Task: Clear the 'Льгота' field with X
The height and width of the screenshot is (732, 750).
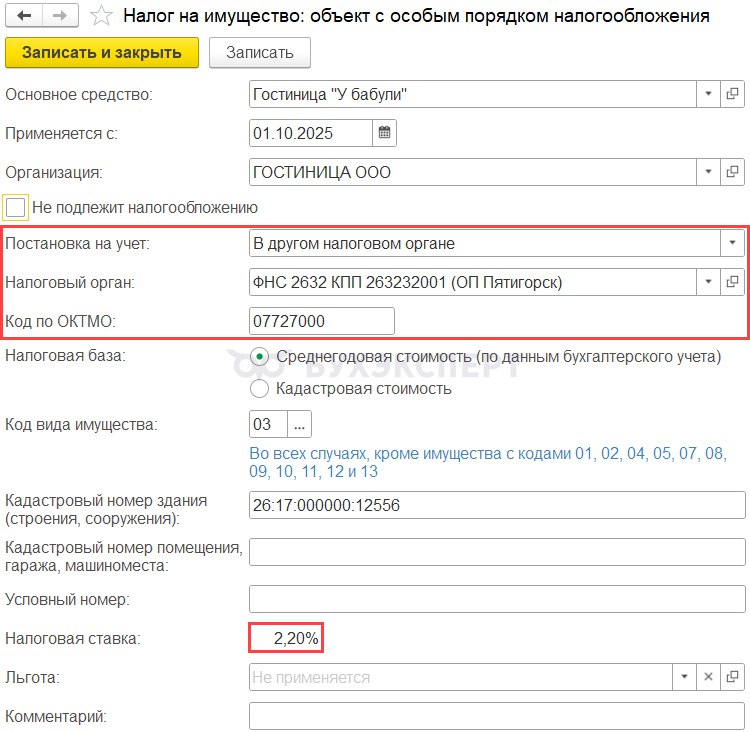Action: (x=708, y=677)
